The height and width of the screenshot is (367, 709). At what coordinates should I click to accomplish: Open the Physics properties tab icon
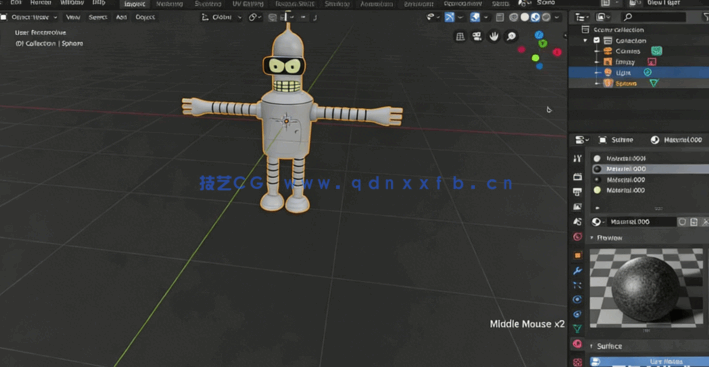(x=577, y=299)
